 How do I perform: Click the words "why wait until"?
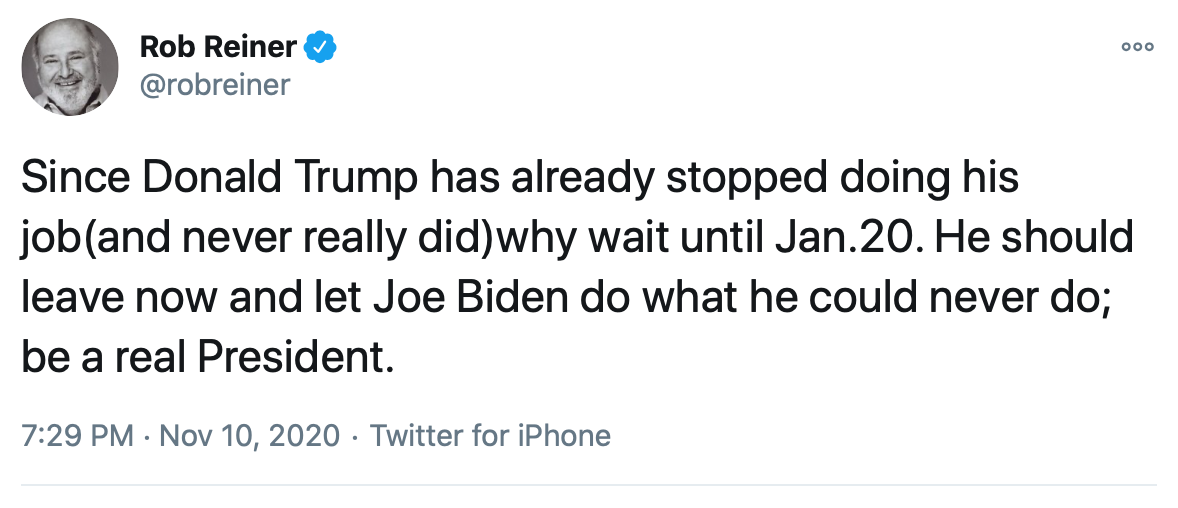coord(607,239)
